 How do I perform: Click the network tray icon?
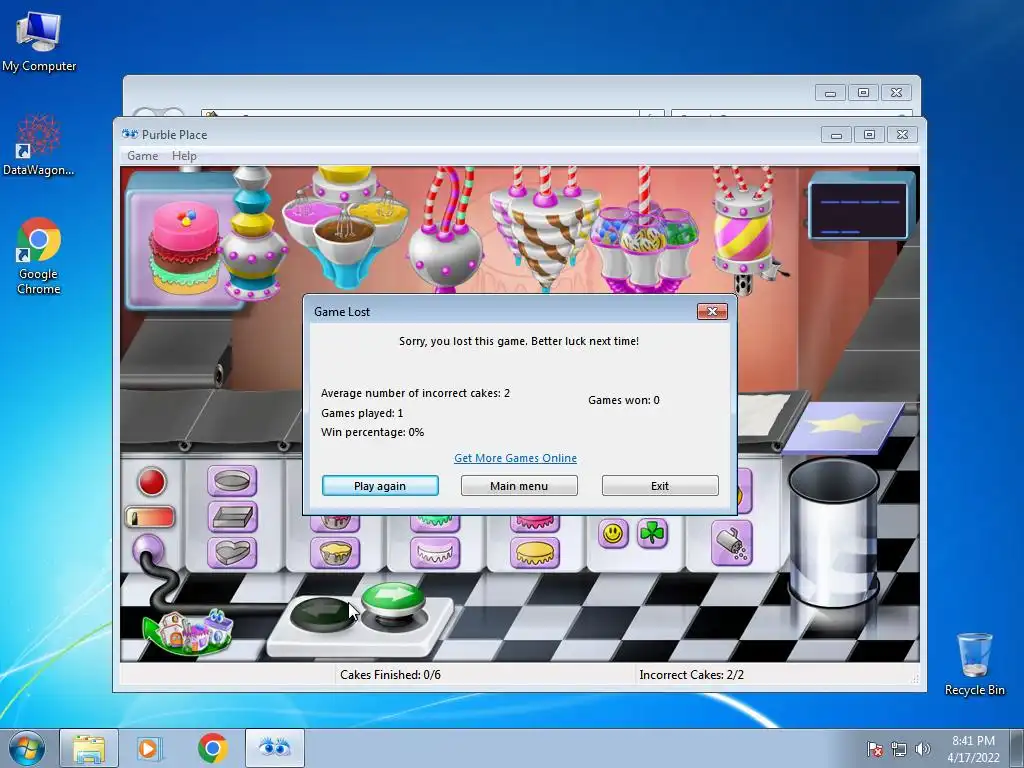(x=899, y=749)
